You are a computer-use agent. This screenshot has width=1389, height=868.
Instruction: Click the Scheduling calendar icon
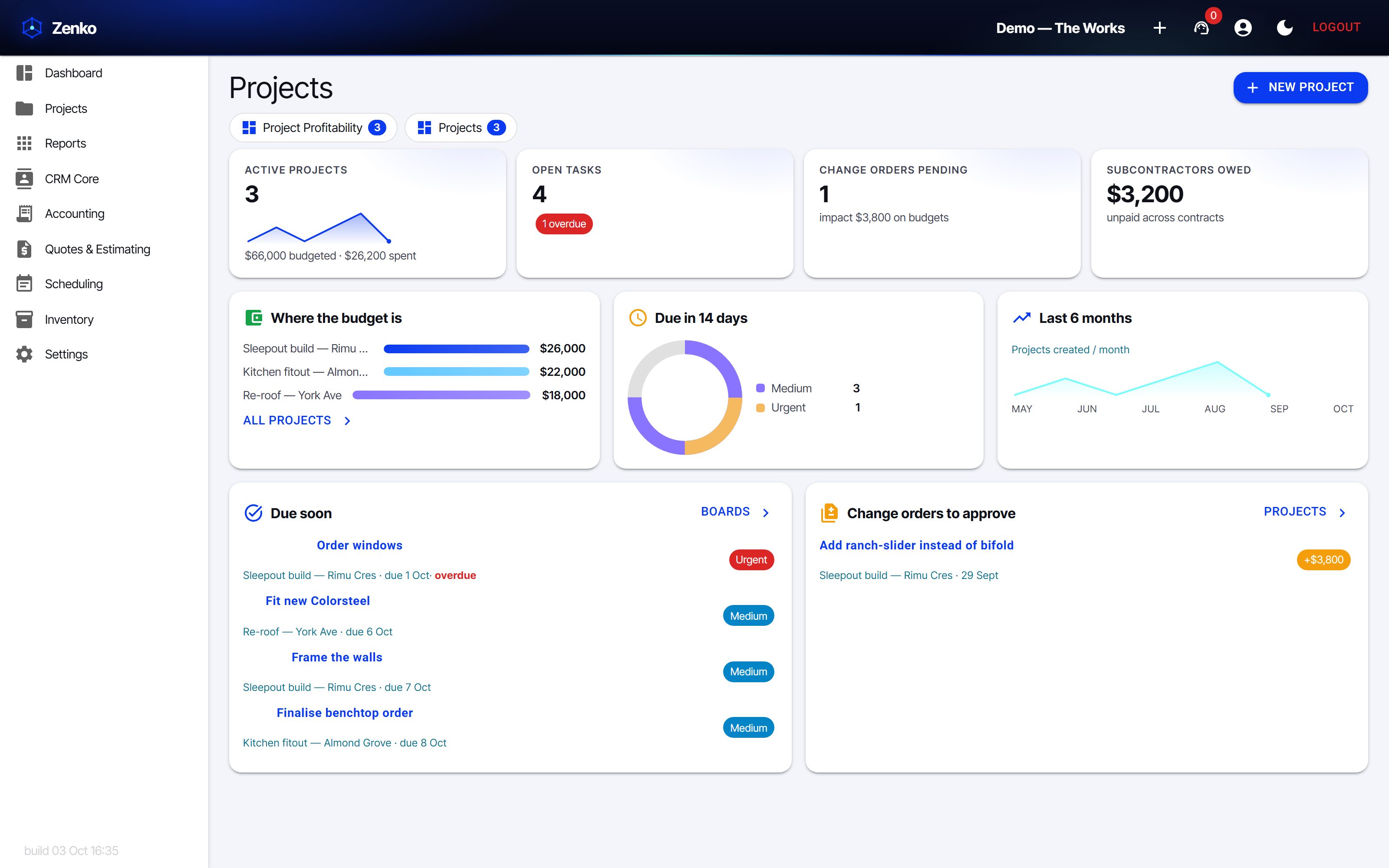click(x=24, y=283)
